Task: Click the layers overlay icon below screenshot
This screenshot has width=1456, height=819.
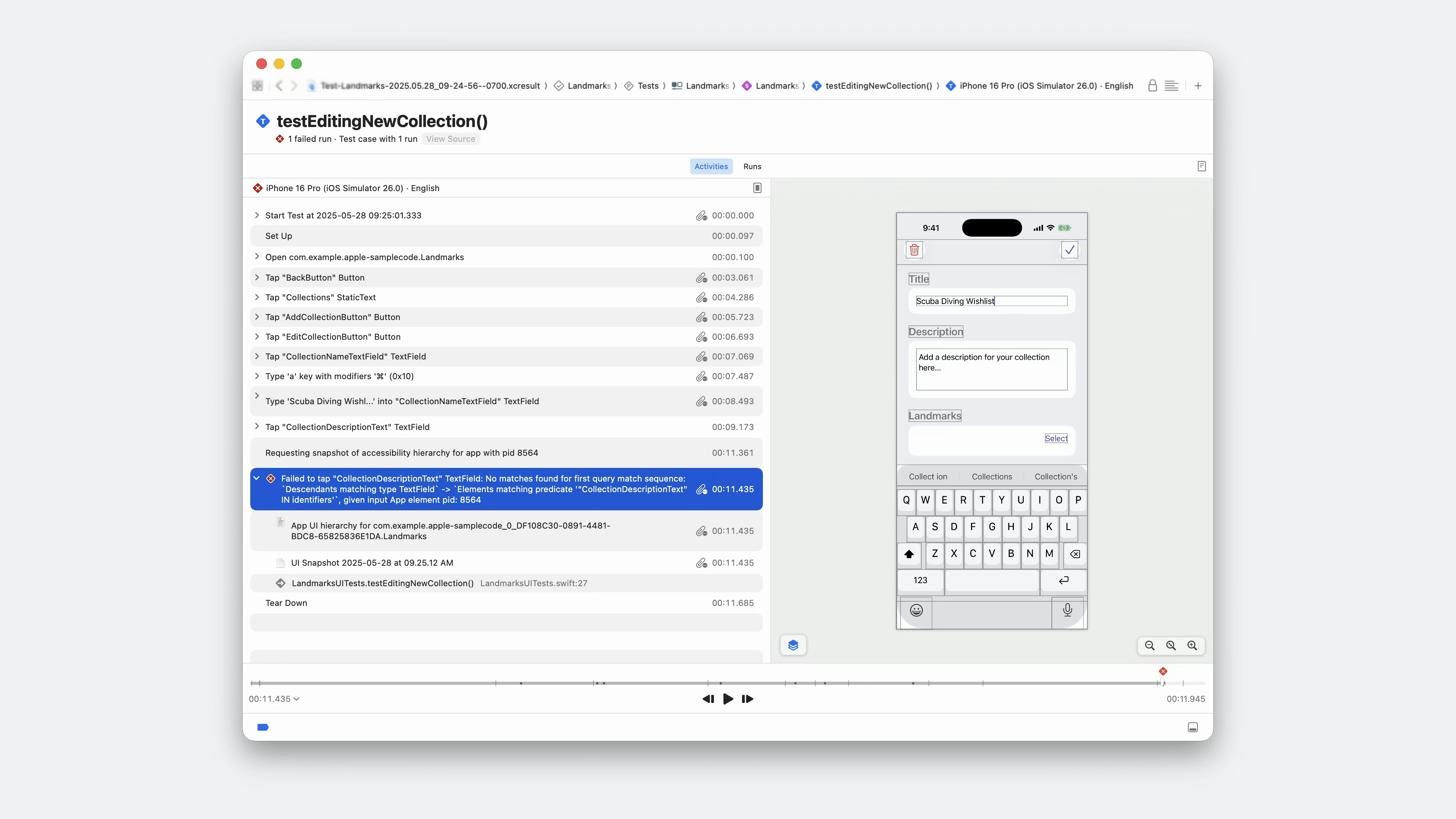Action: point(793,645)
